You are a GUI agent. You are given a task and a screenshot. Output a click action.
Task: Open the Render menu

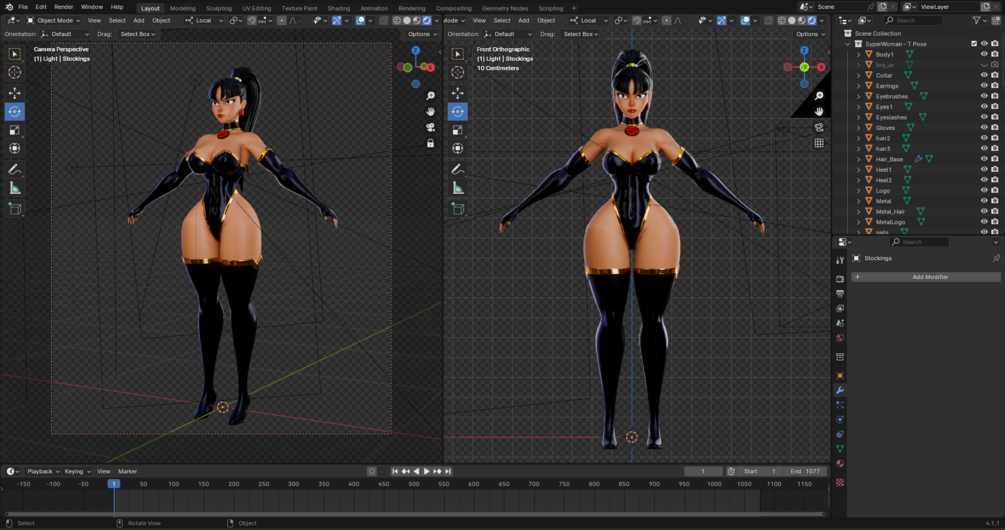coord(63,7)
